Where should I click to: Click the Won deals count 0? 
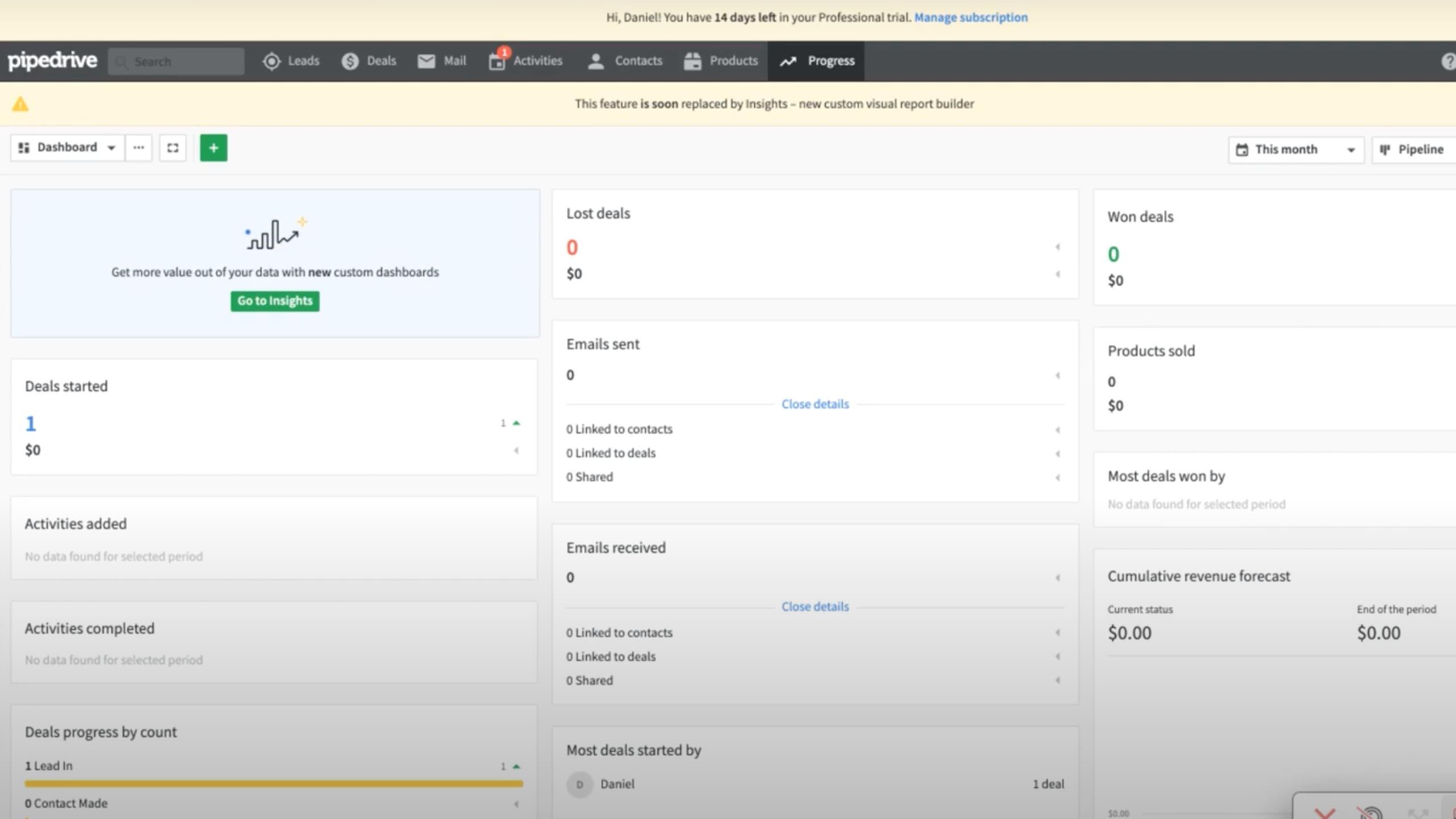click(x=1114, y=254)
